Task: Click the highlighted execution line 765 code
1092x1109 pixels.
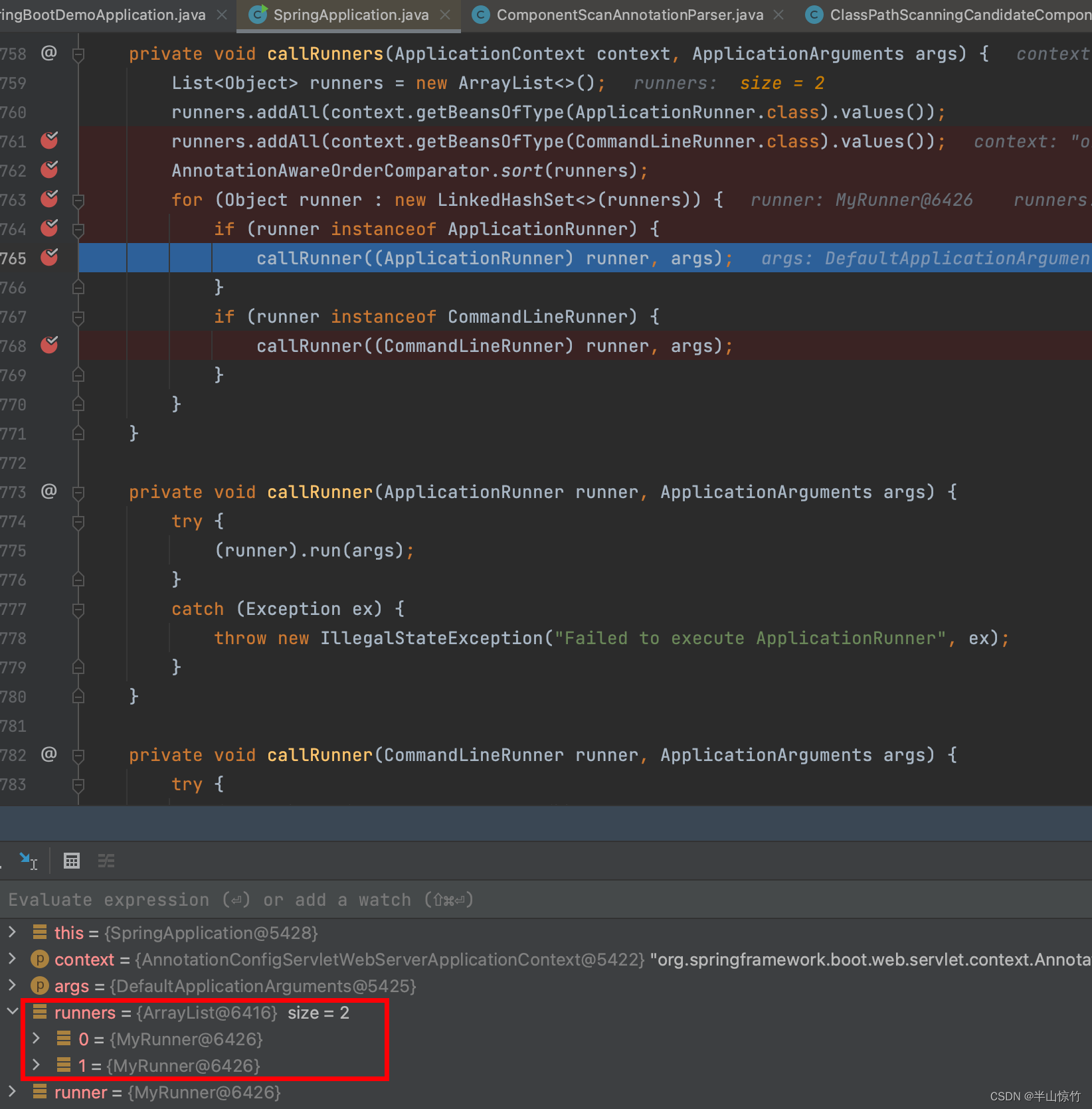Action: coord(495,258)
